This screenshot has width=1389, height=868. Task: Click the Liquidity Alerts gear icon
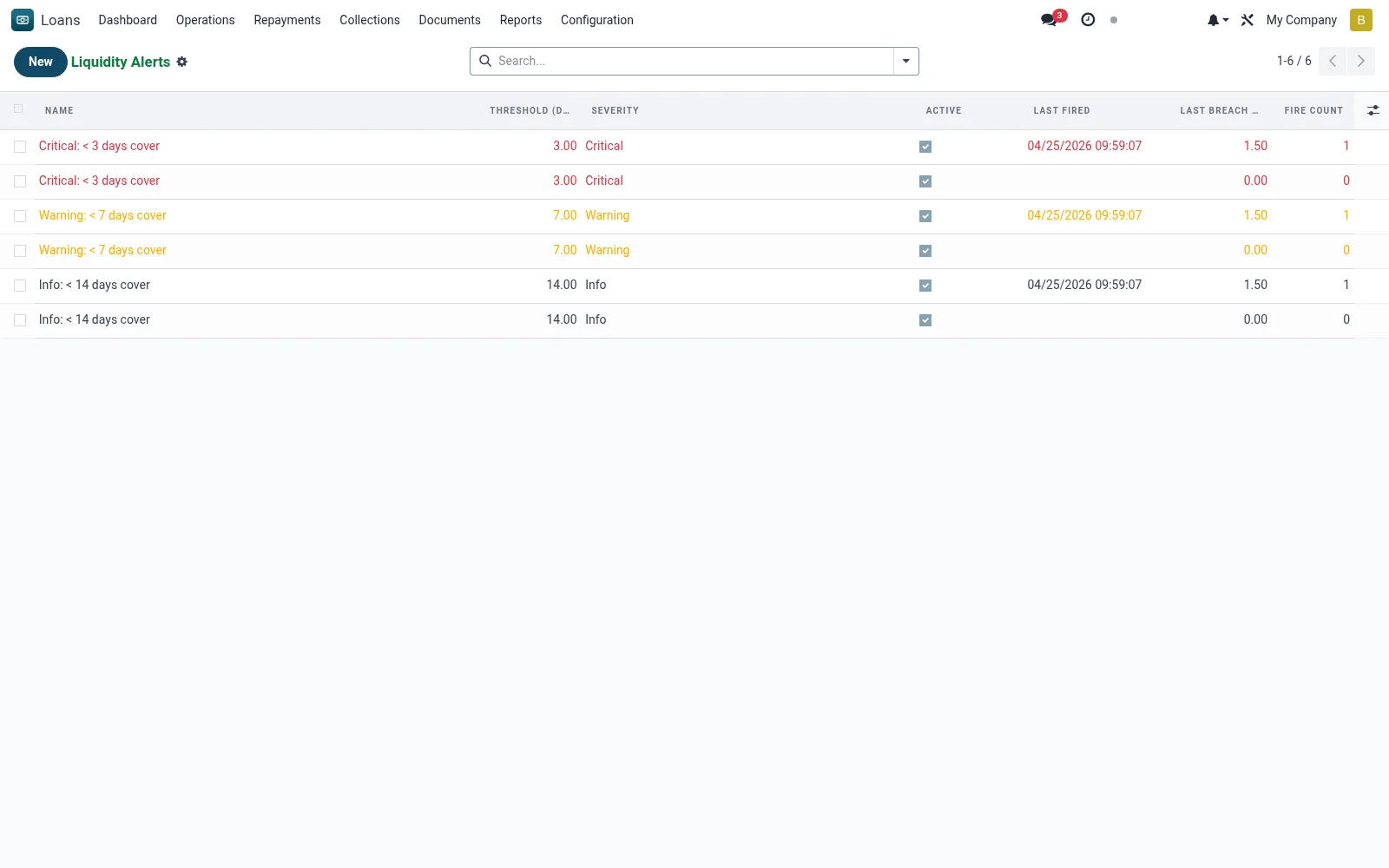182,62
